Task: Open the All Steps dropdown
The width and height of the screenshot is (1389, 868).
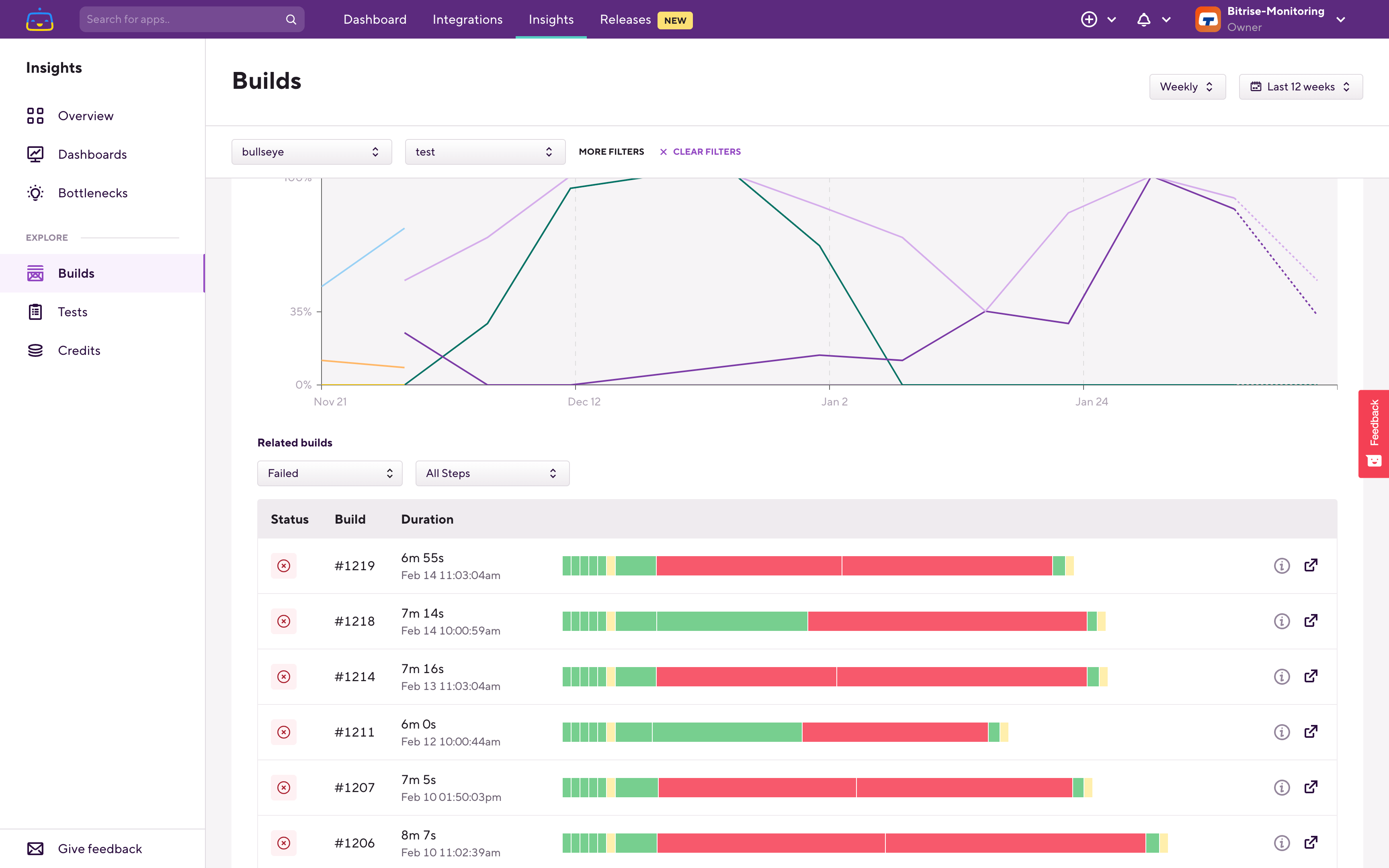Action: tap(492, 473)
